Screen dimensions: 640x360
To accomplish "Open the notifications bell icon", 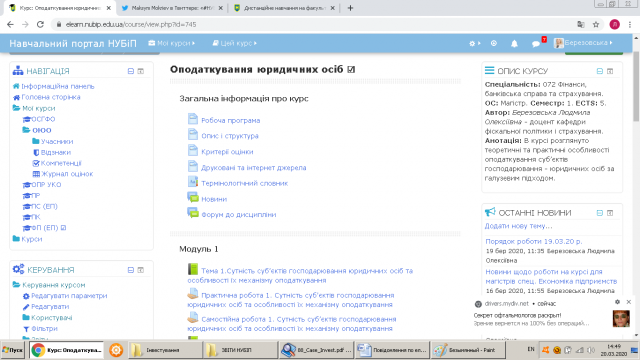I will coord(514,43).
